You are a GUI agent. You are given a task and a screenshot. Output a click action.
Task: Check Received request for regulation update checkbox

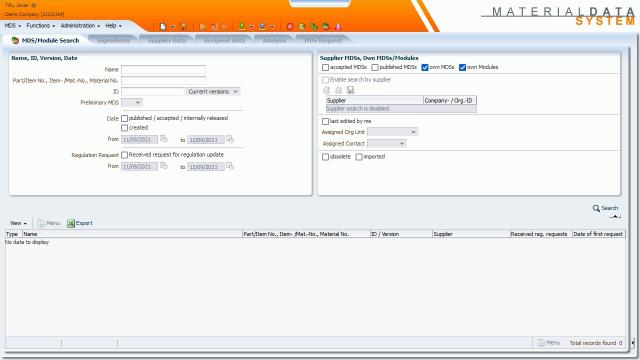point(124,155)
